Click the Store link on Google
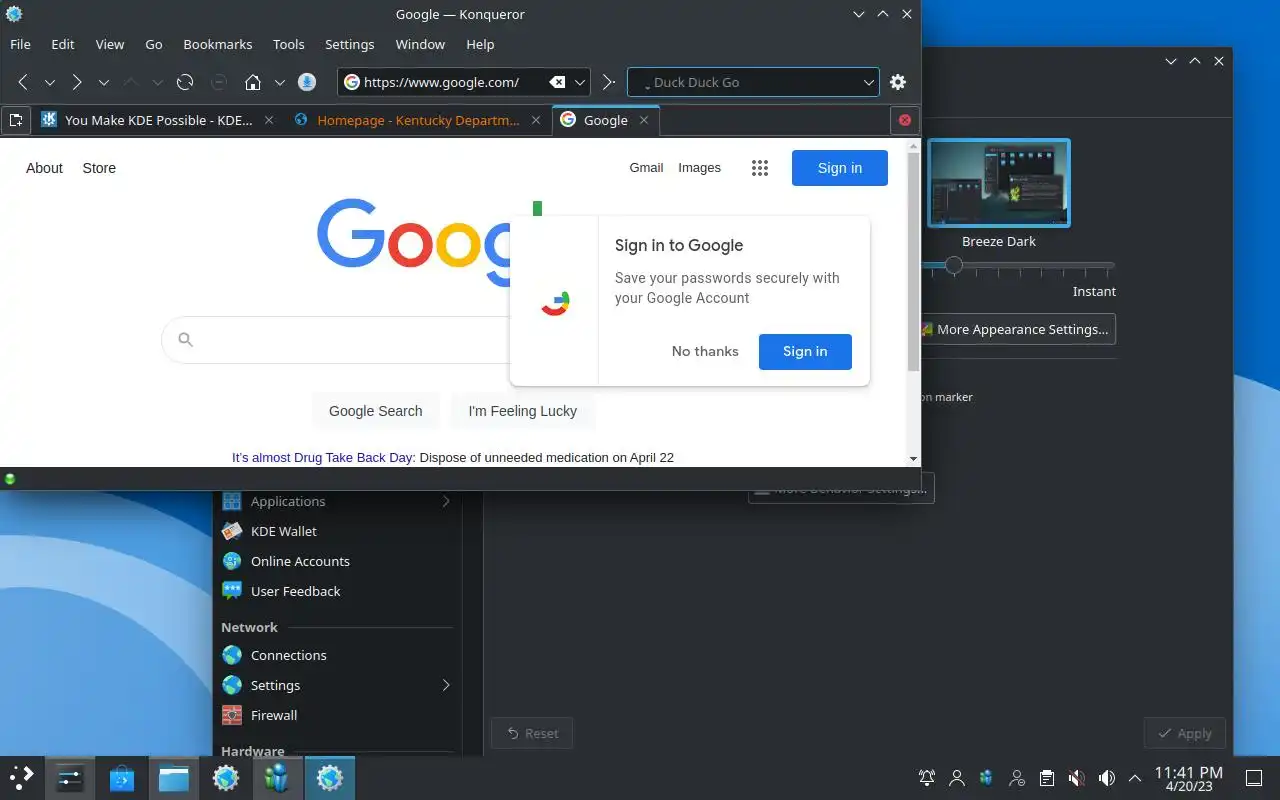Image resolution: width=1280 pixels, height=800 pixels. [99, 168]
